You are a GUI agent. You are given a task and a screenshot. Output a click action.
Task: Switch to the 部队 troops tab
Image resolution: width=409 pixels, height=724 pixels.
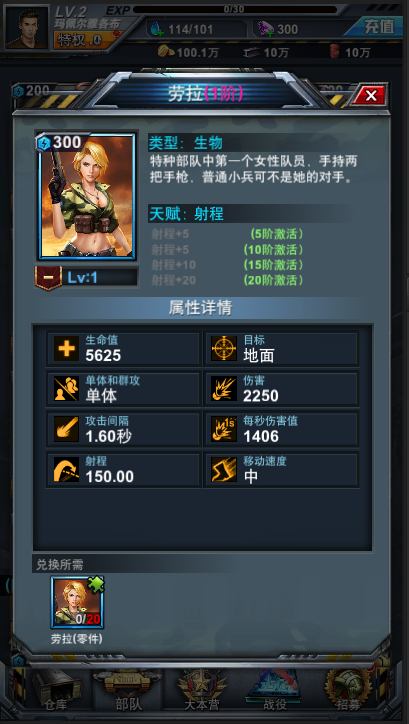[x=128, y=691]
